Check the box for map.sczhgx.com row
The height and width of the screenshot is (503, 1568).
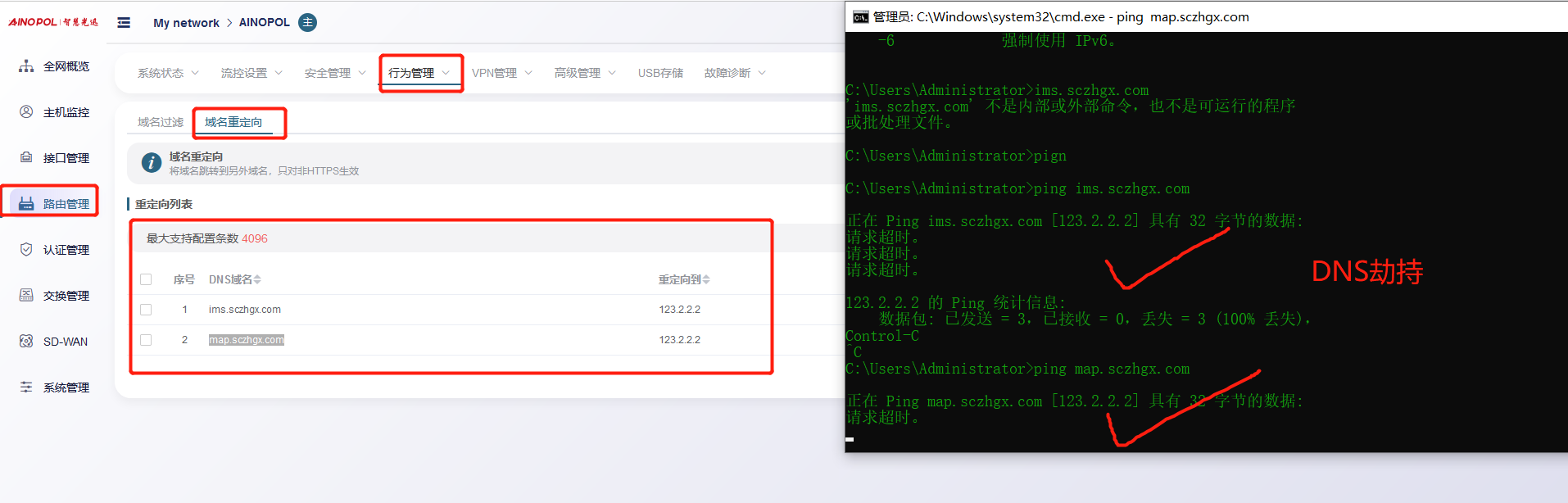point(146,340)
